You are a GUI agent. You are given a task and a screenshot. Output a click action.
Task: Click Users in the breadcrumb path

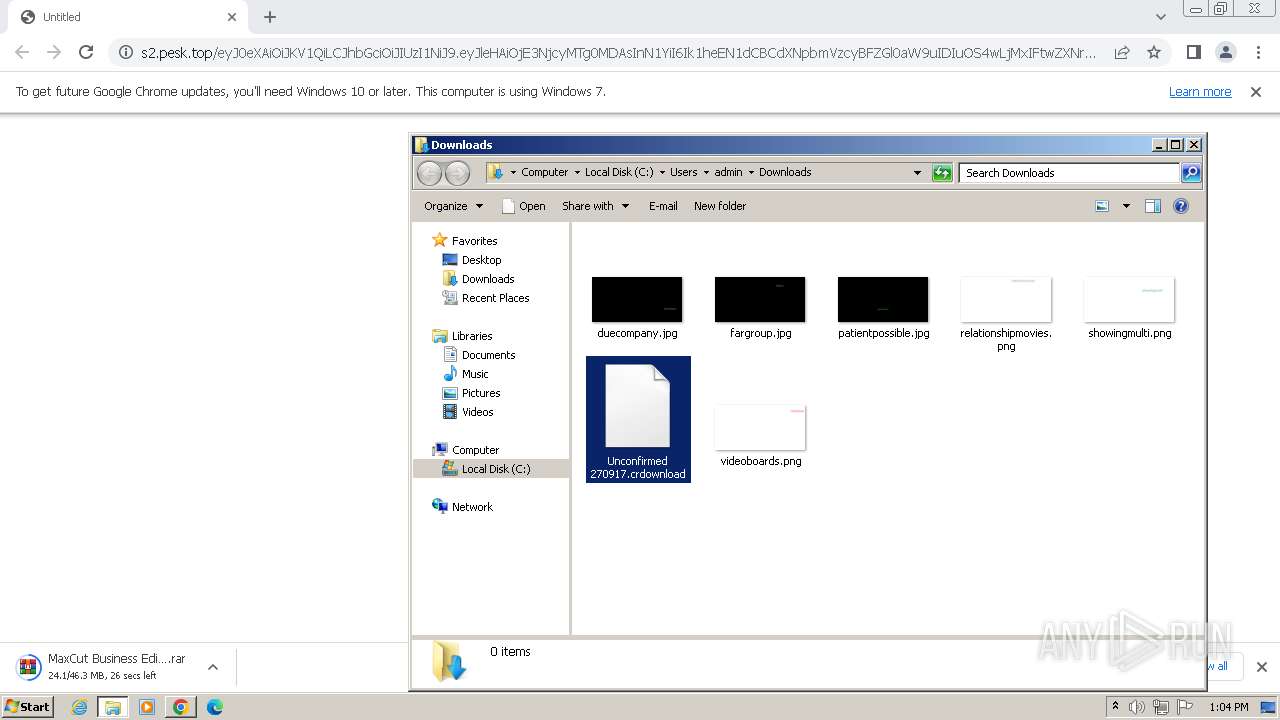pos(683,172)
